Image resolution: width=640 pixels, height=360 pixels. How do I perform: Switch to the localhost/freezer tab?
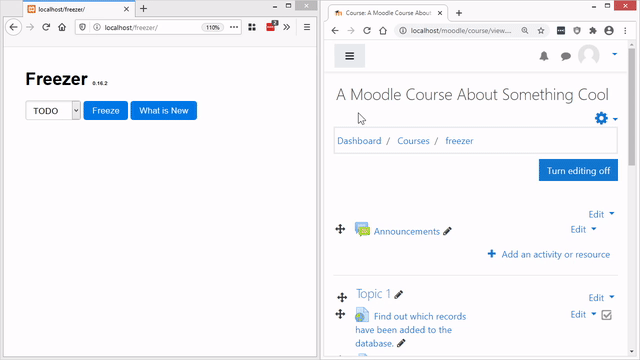point(78,9)
